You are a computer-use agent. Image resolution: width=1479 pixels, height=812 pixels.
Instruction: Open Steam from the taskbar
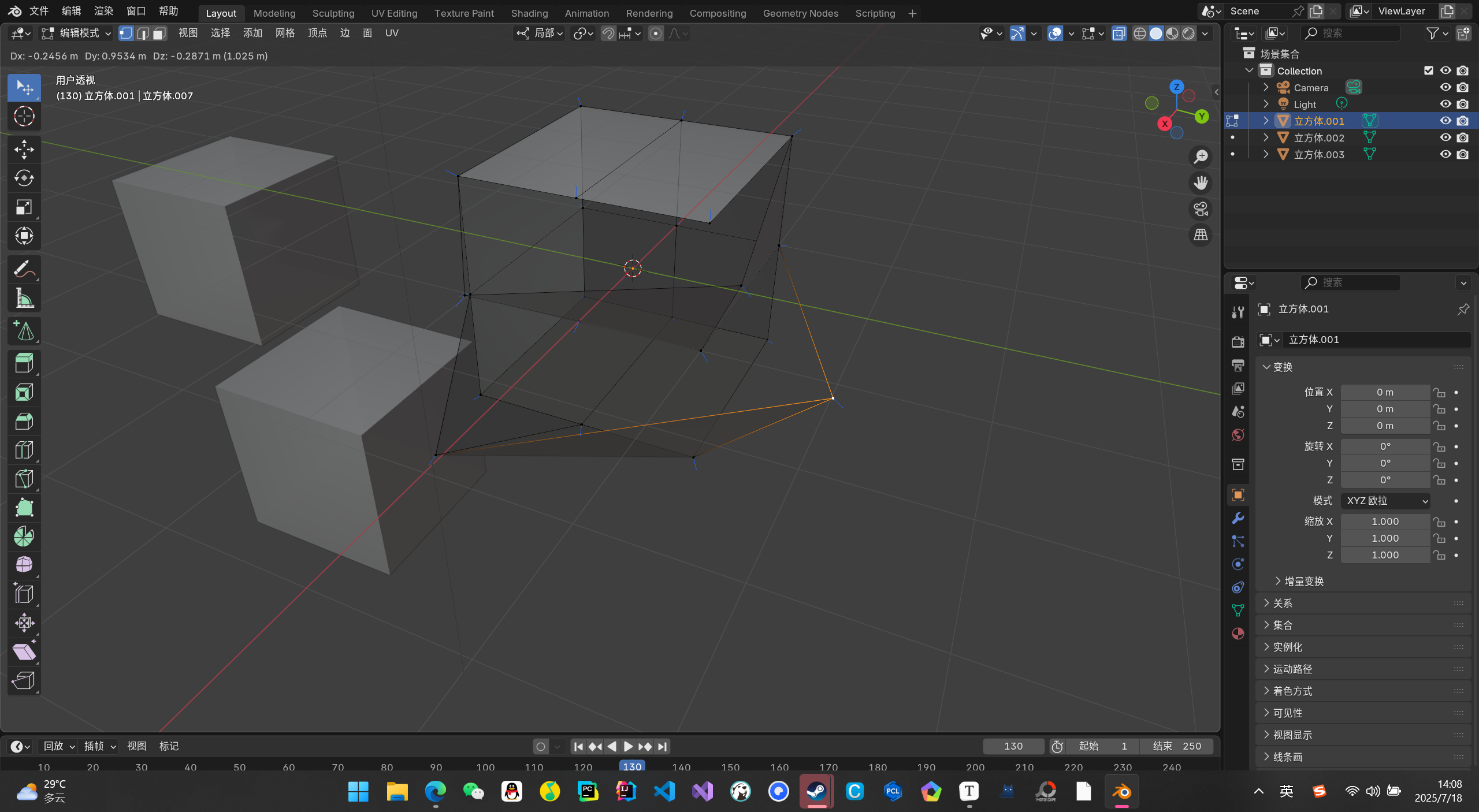816,791
